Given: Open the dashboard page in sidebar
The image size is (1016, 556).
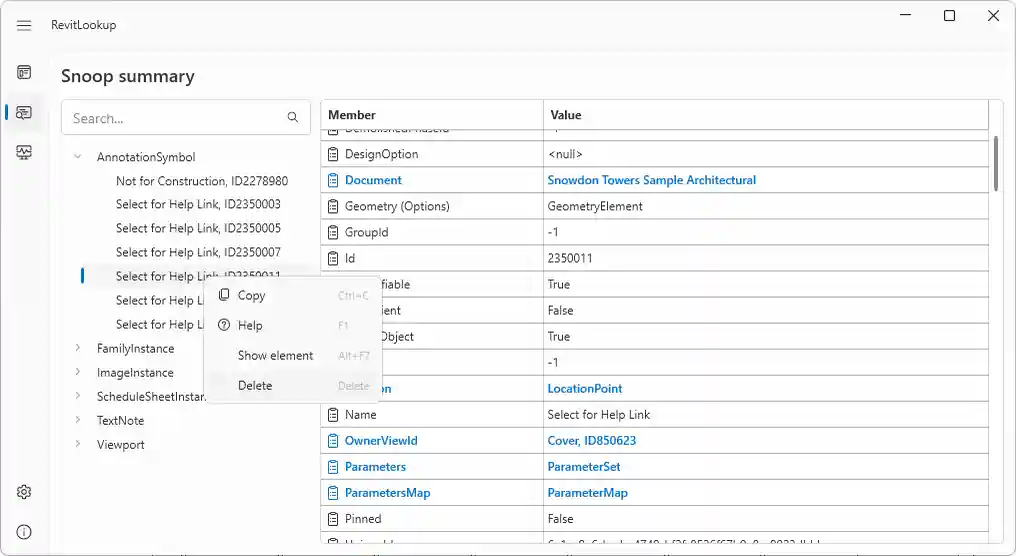Looking at the screenshot, I should 24,72.
